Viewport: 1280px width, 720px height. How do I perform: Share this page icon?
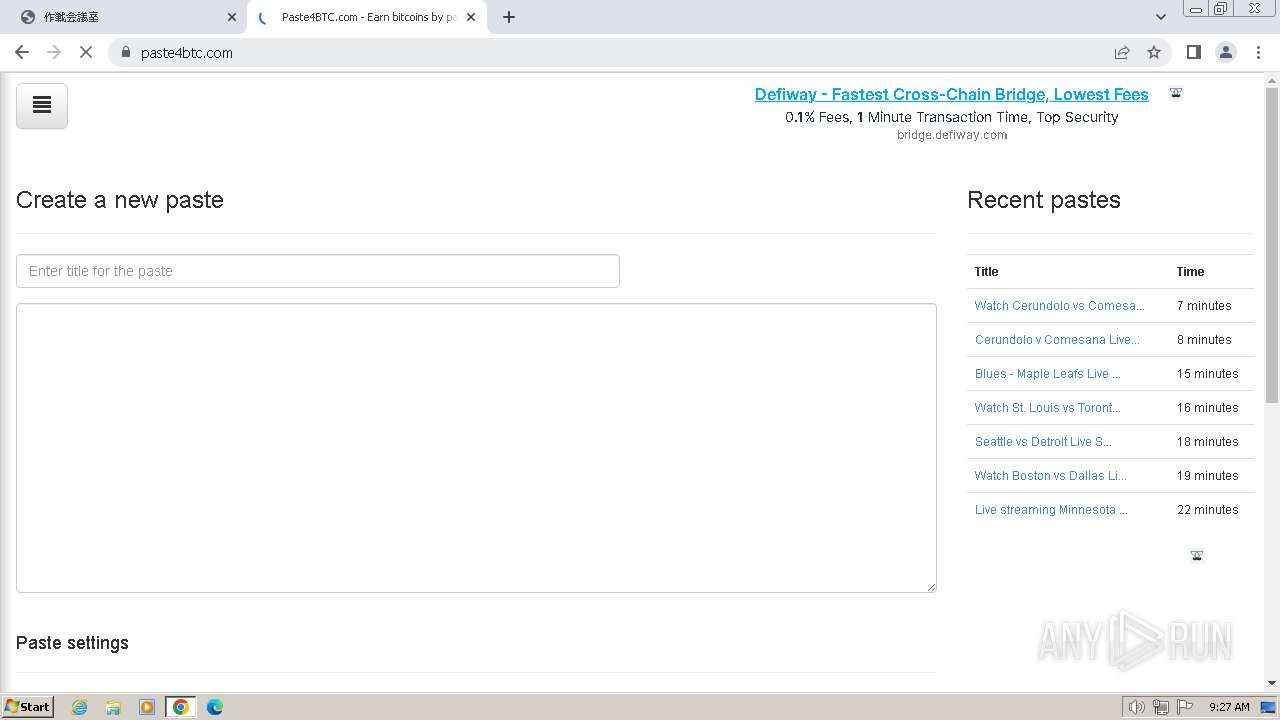pos(1122,52)
